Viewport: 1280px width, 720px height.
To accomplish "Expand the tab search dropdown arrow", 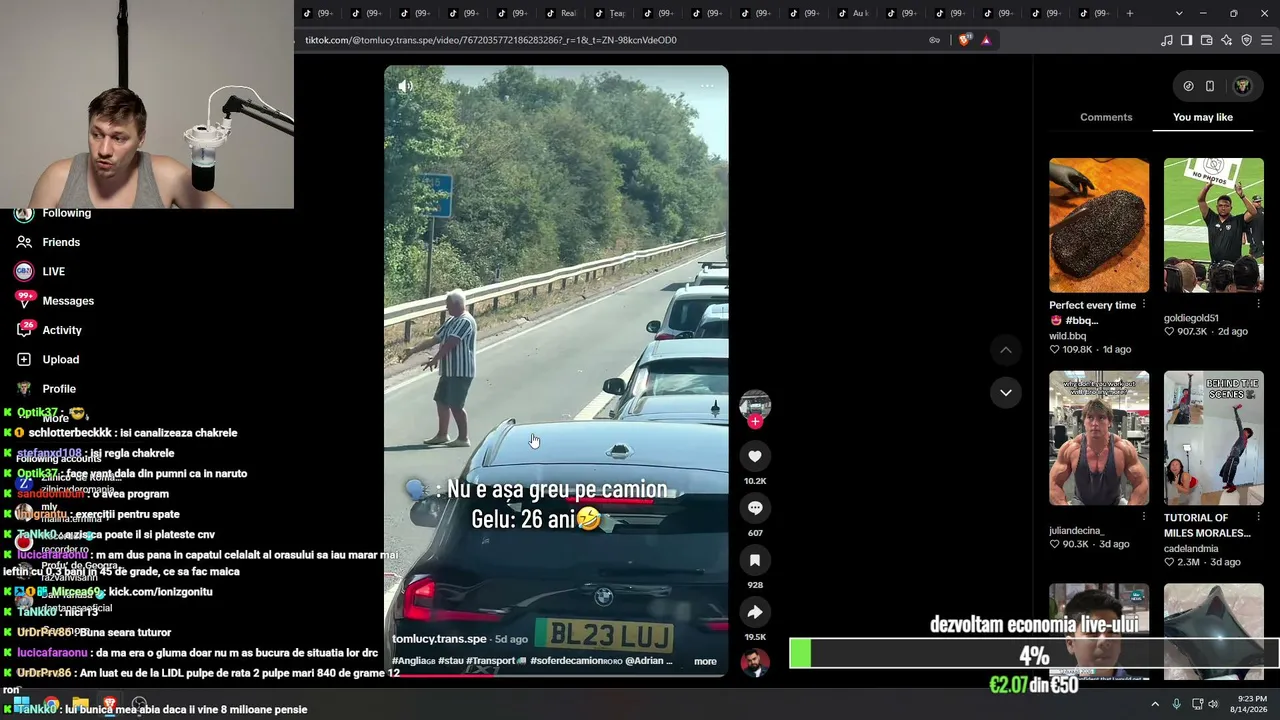I will pos(1179,13).
